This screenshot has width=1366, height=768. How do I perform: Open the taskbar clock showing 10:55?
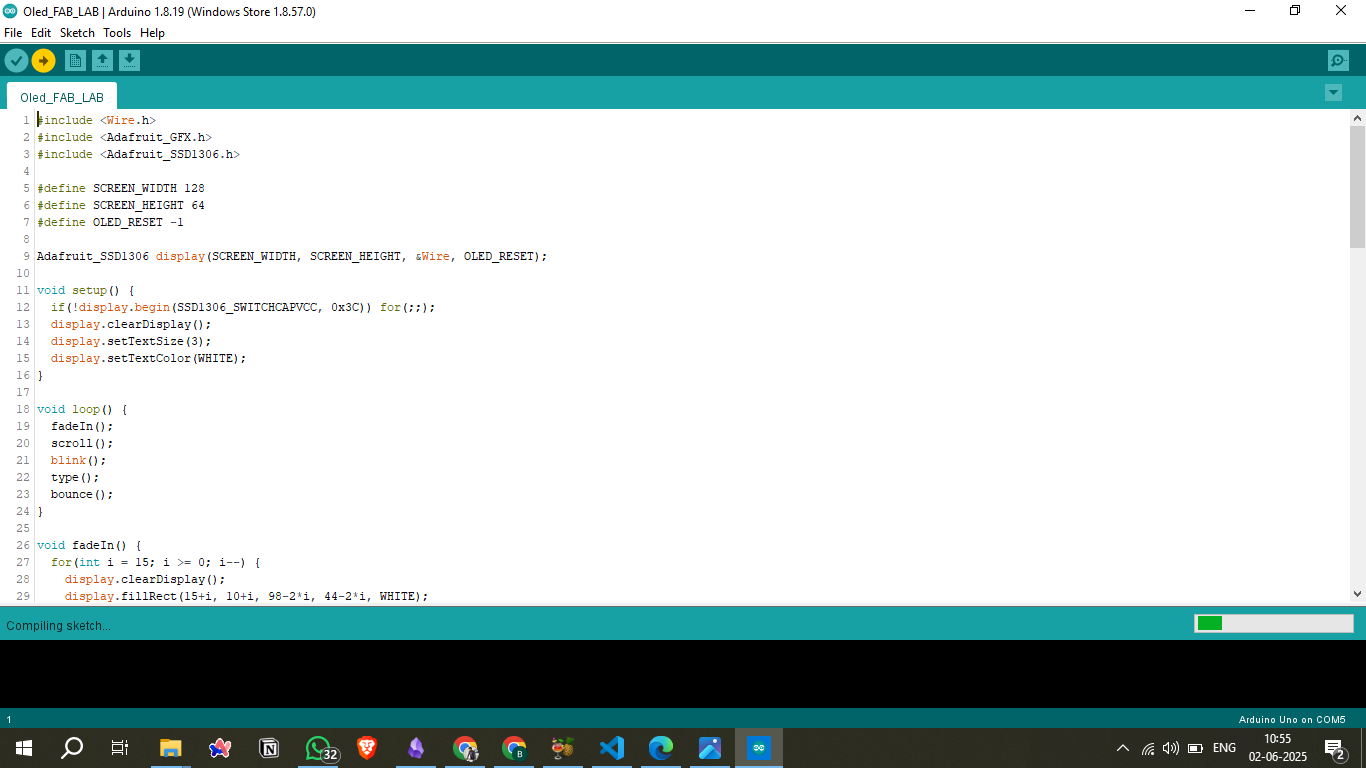(x=1277, y=748)
